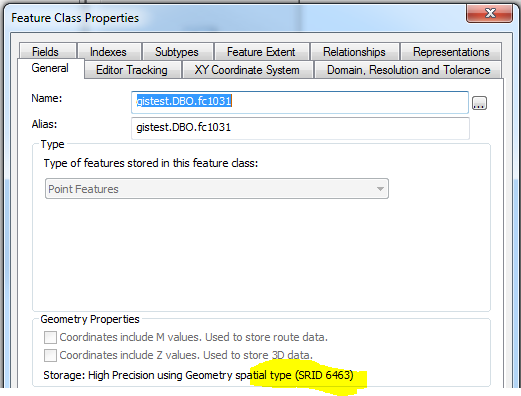Click the Alias input field
The width and height of the screenshot is (521, 396).
[300, 128]
